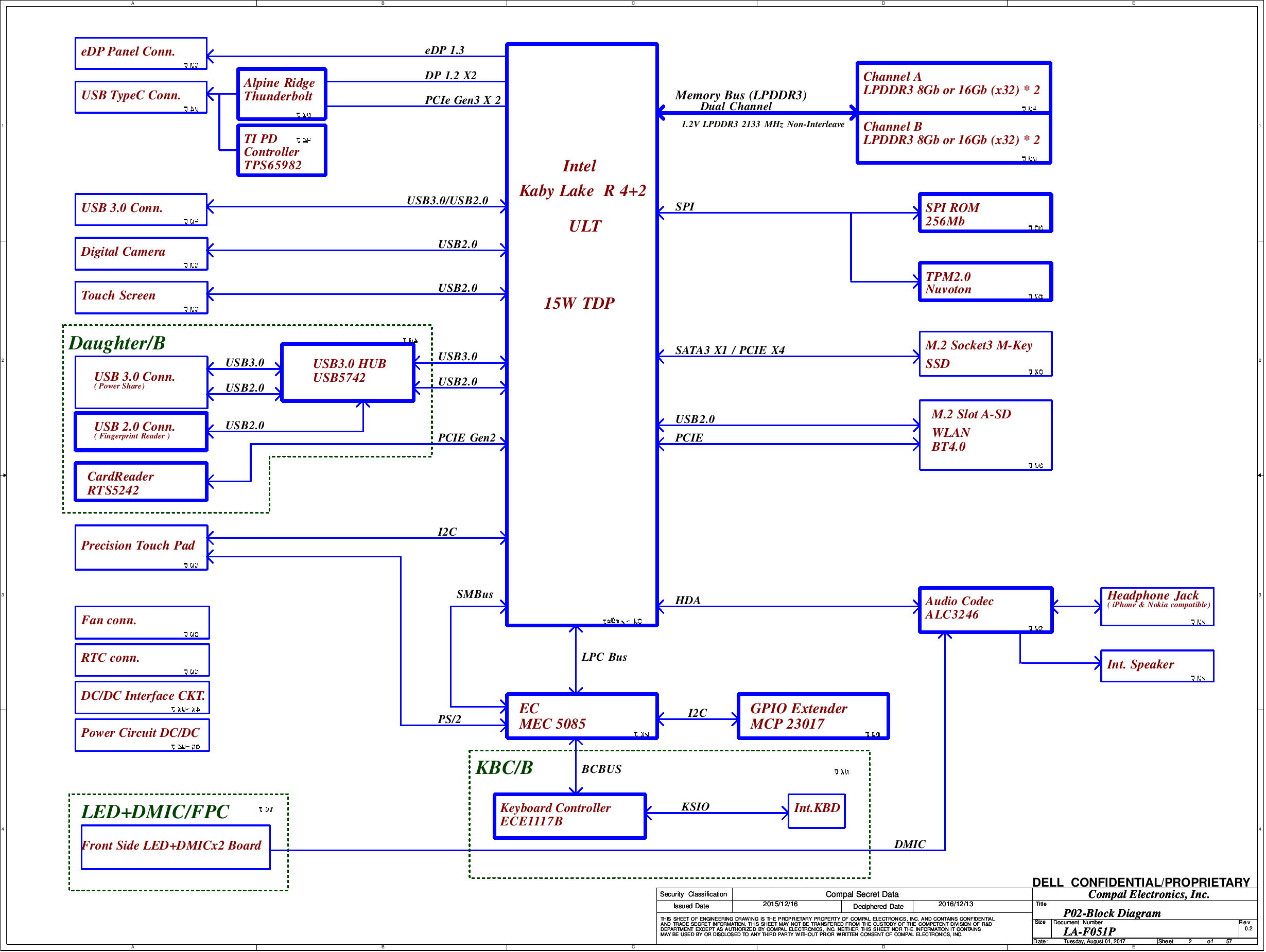Click the USB3.0 HUB USB5742 block

point(348,373)
